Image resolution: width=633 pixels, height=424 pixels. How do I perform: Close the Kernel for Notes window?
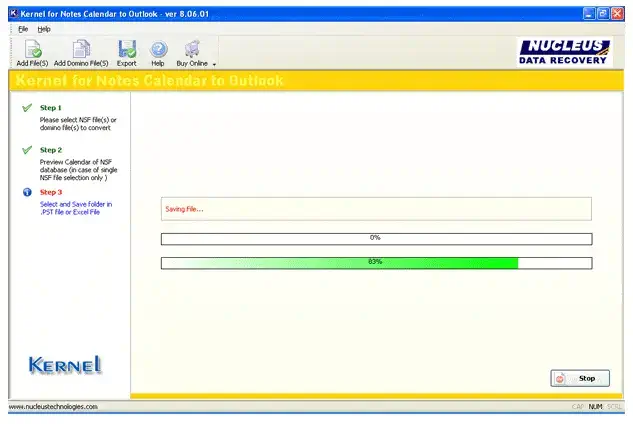[617, 14]
